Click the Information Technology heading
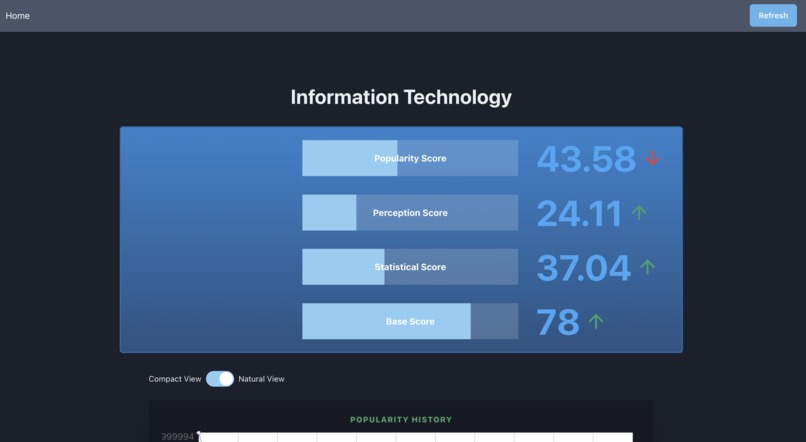This screenshot has height=442, width=806. pos(401,97)
